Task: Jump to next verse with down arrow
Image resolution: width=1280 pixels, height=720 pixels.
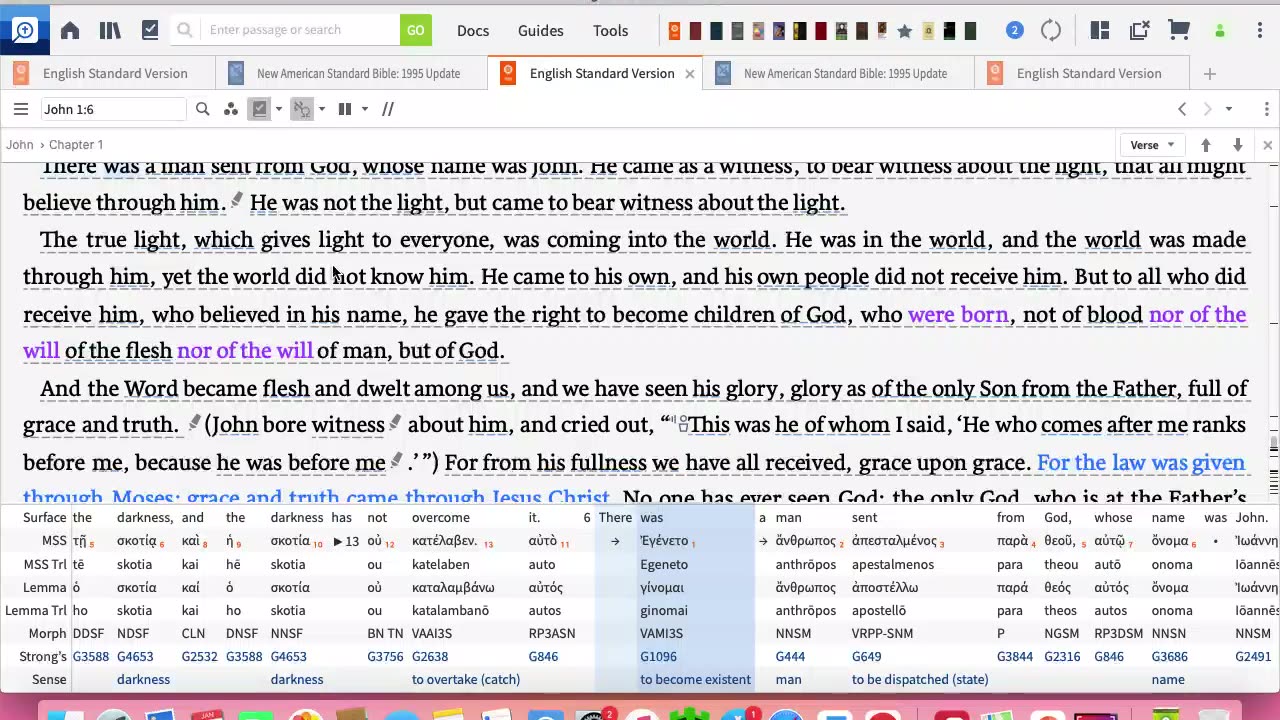Action: 1238,145
